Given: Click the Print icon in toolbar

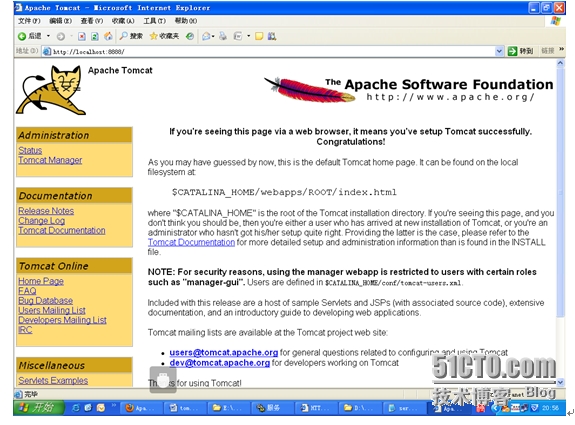Looking at the screenshot, I should [x=223, y=36].
